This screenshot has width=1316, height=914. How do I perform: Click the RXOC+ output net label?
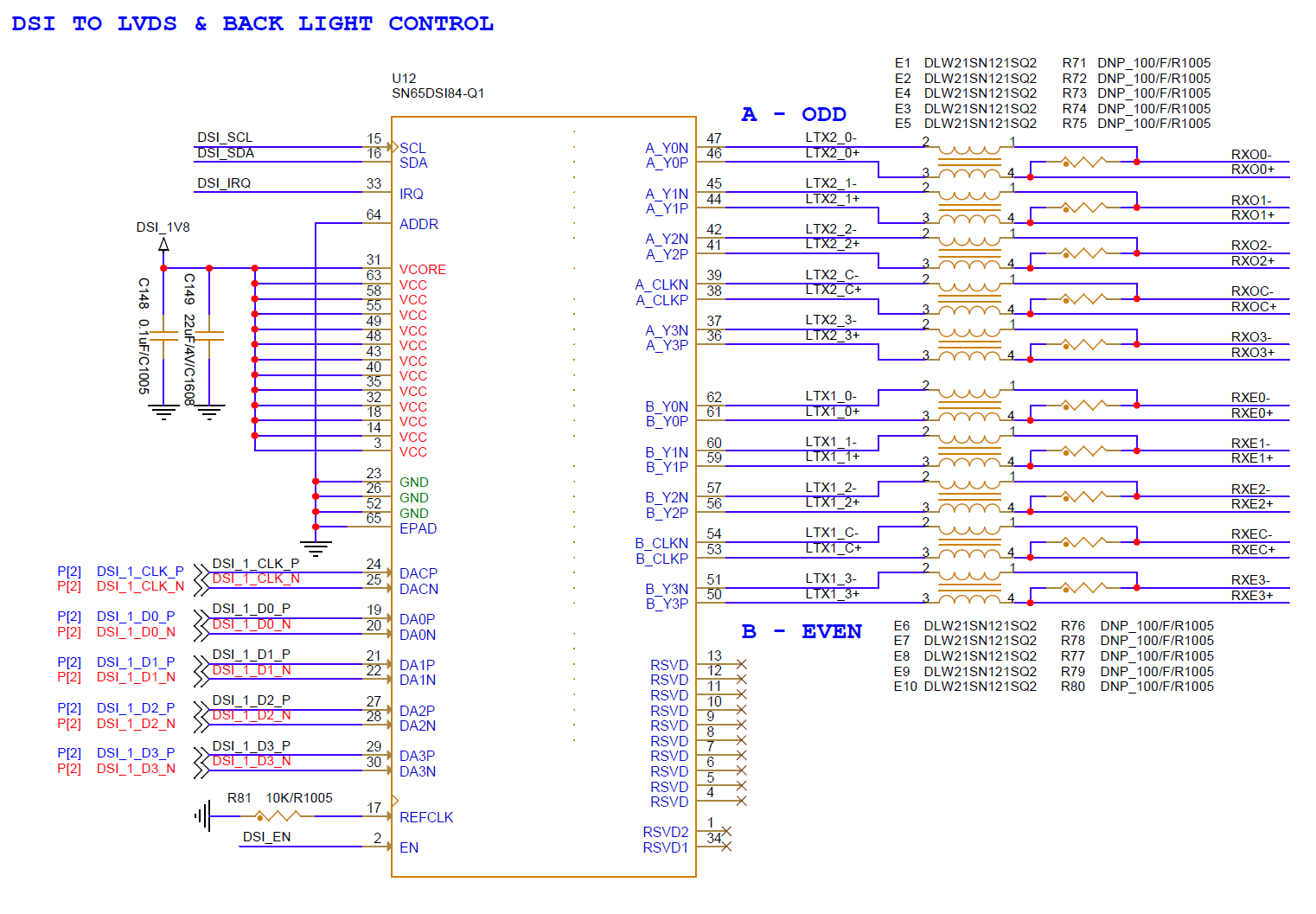click(1254, 306)
